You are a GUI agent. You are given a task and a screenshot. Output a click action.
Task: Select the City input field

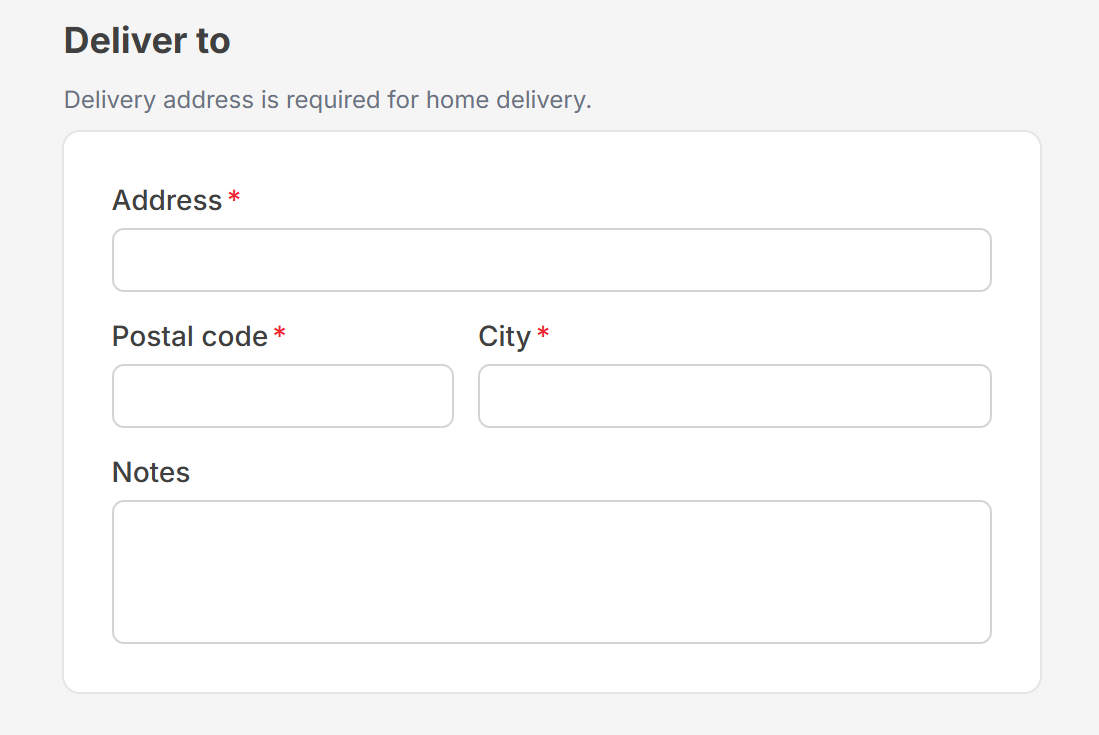point(734,396)
